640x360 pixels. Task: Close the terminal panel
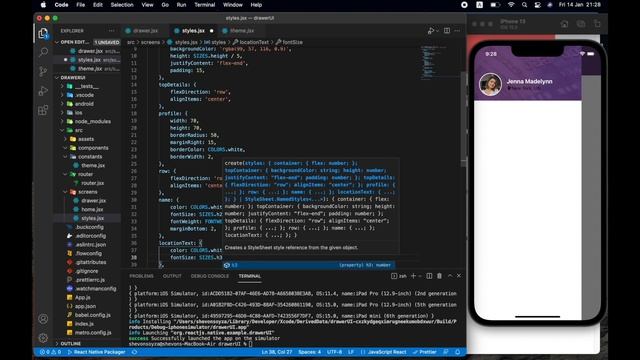pos(459,276)
